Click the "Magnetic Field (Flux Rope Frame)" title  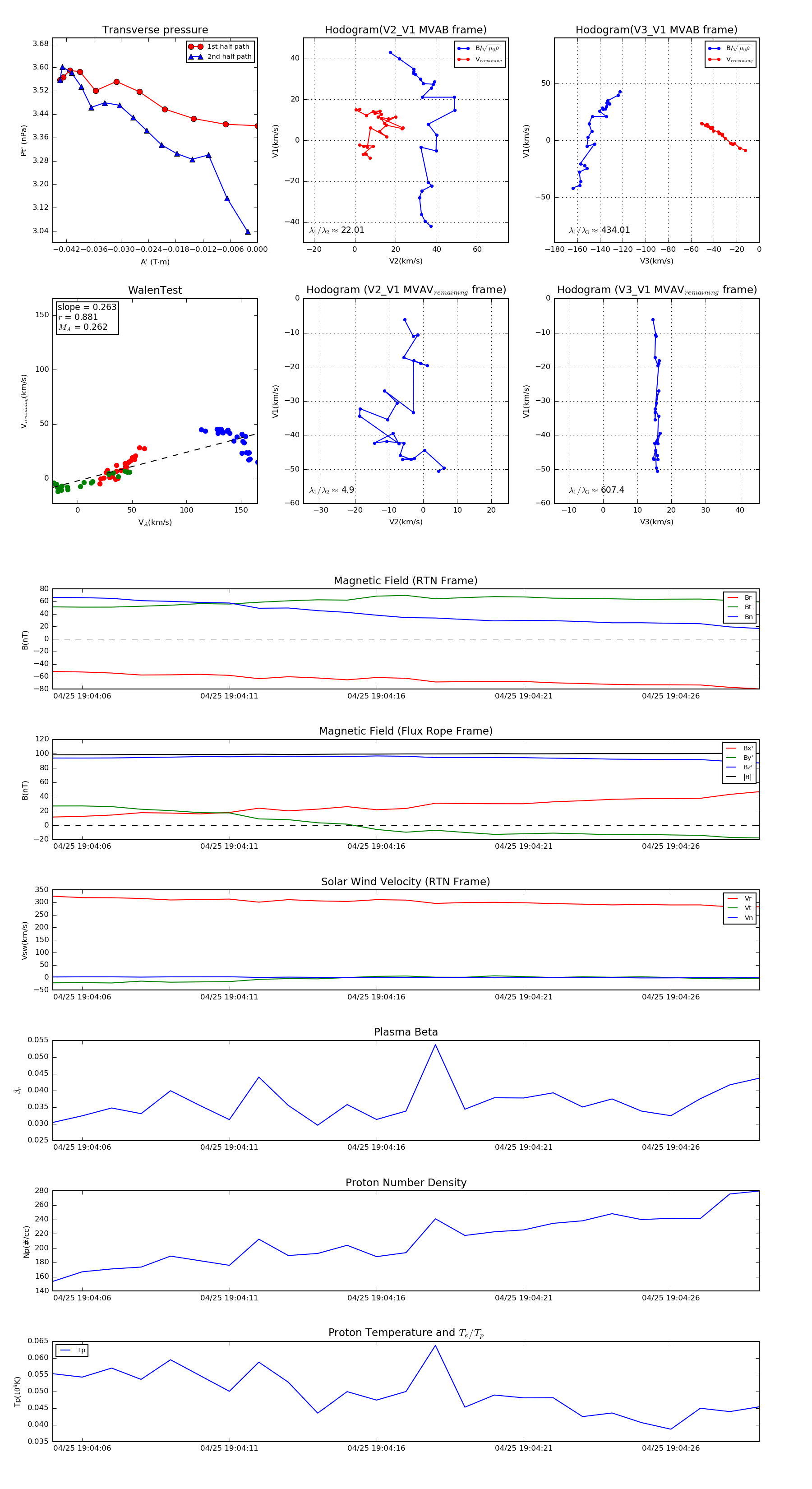pos(406,731)
